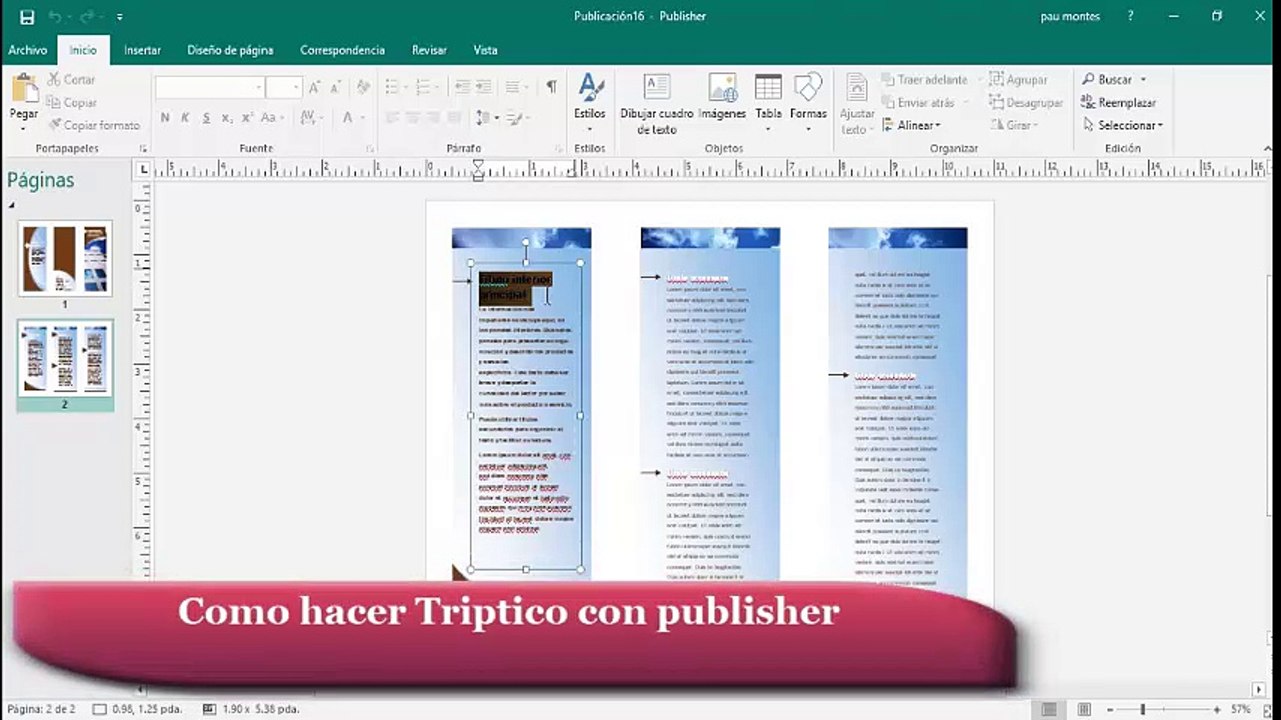Click Girar rotate option

[x=1014, y=125]
